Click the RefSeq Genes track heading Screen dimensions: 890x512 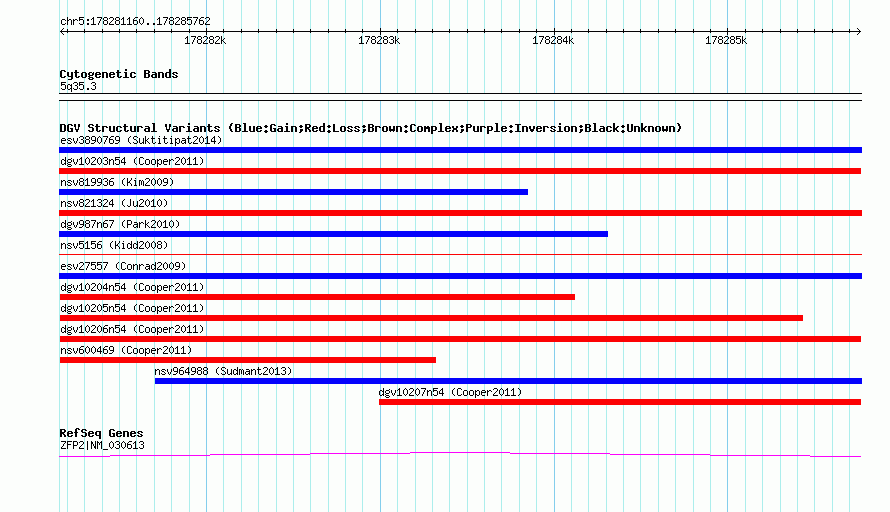101,433
